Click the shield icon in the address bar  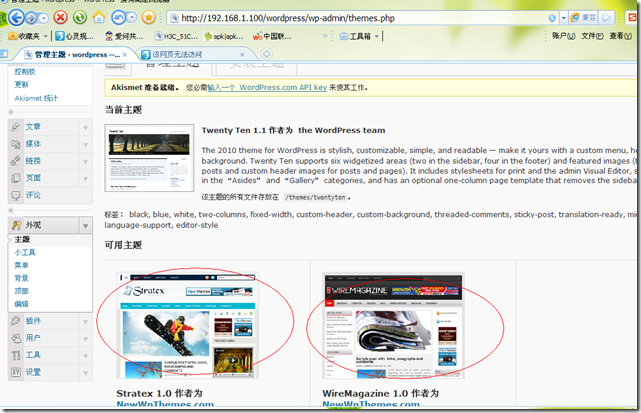(x=552, y=18)
